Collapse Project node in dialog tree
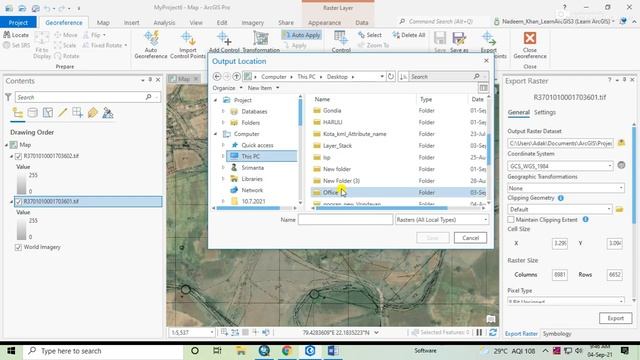Screen dimensions: 640x360 [x=216, y=100]
